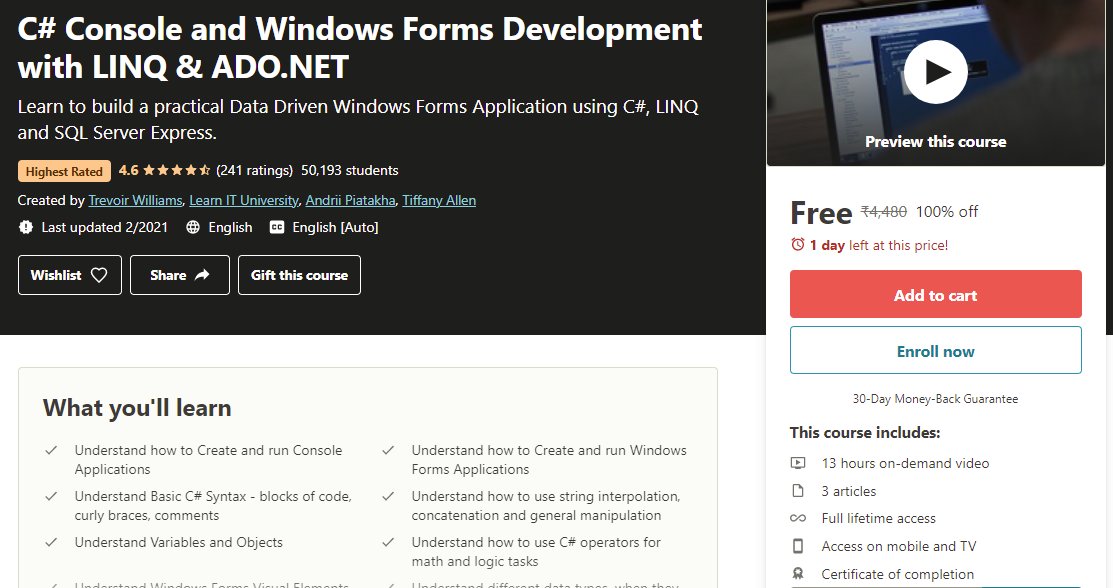Click the 3 articles text
Viewport: 1113px width, 588px height.
pos(849,491)
